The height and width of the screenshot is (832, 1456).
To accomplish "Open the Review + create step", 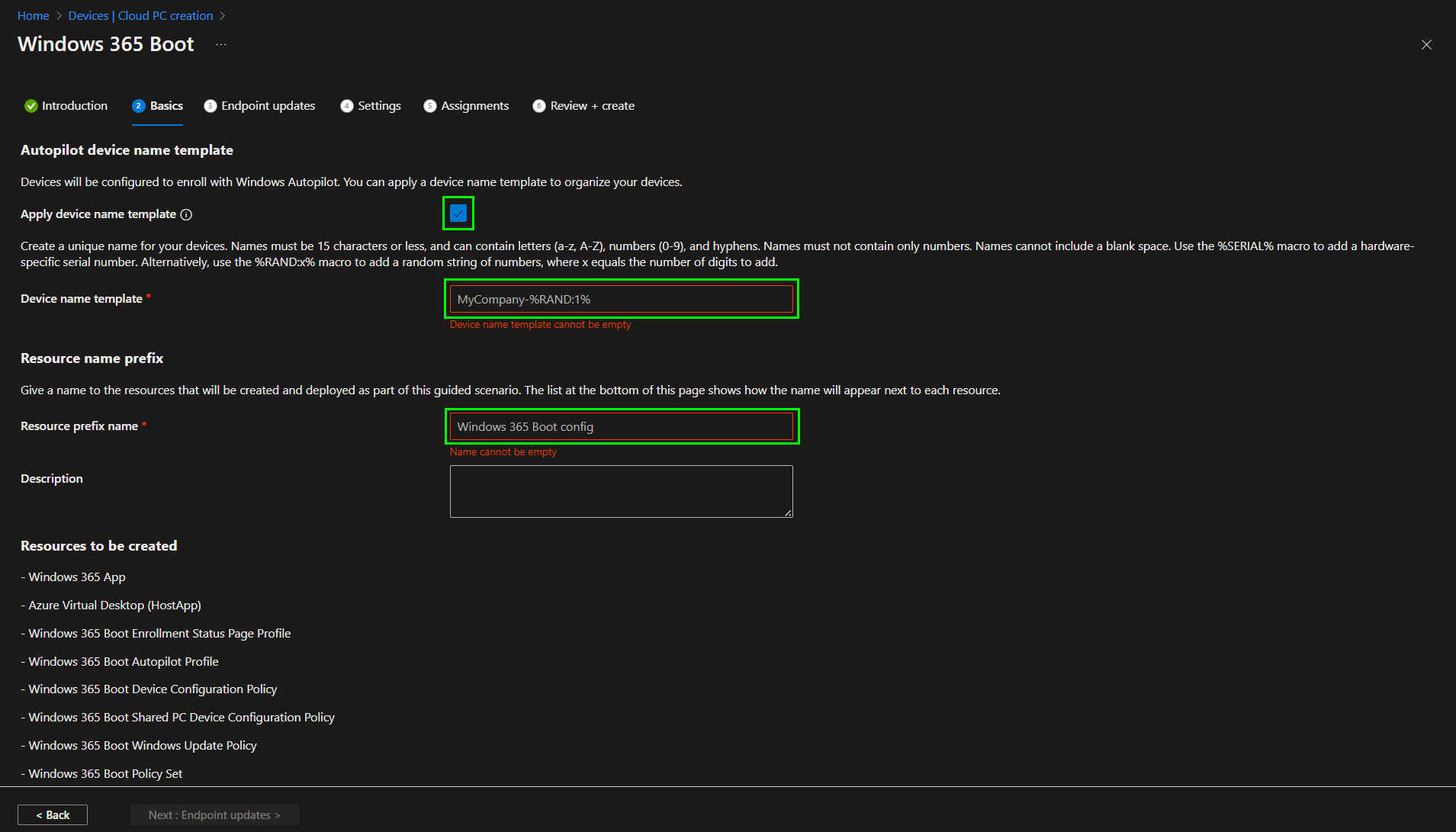I will tap(583, 106).
